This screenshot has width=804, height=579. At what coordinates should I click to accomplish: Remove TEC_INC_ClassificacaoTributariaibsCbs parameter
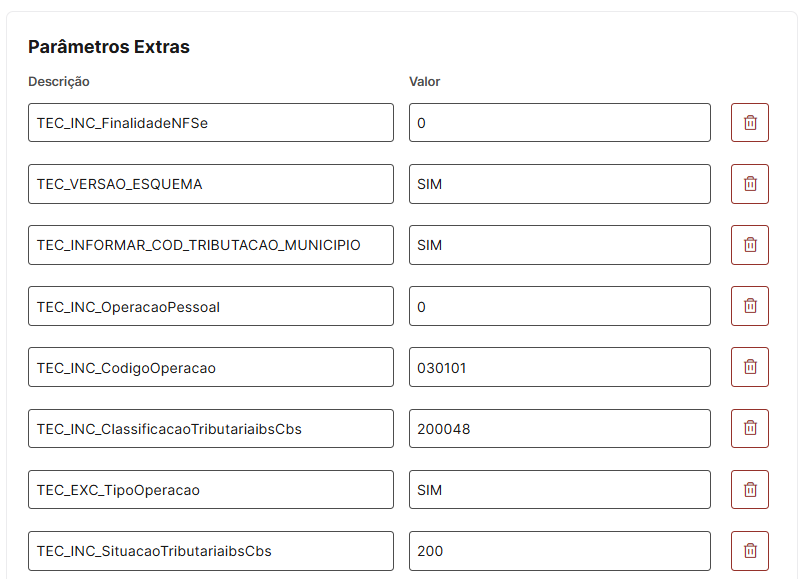[750, 428]
